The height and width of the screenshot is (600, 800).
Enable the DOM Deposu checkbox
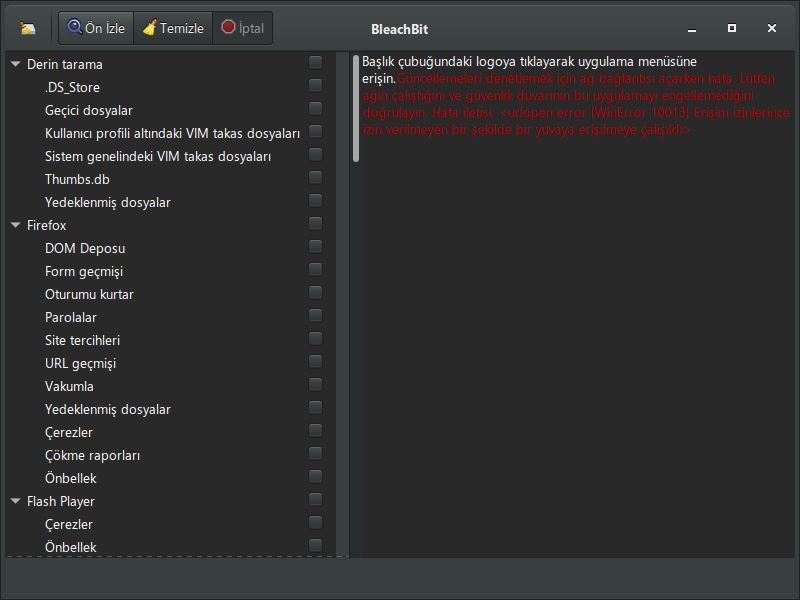(315, 246)
